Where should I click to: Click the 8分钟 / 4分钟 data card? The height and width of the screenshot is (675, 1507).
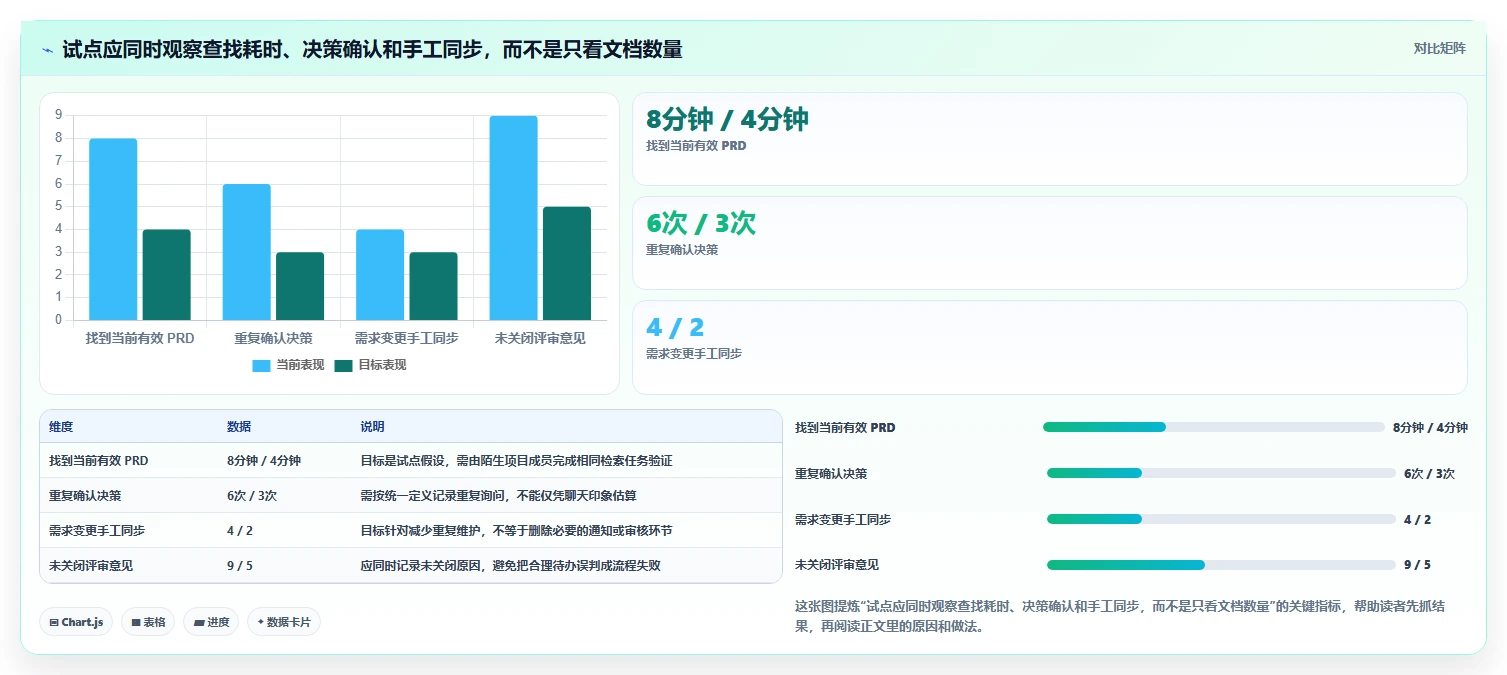pos(1050,139)
